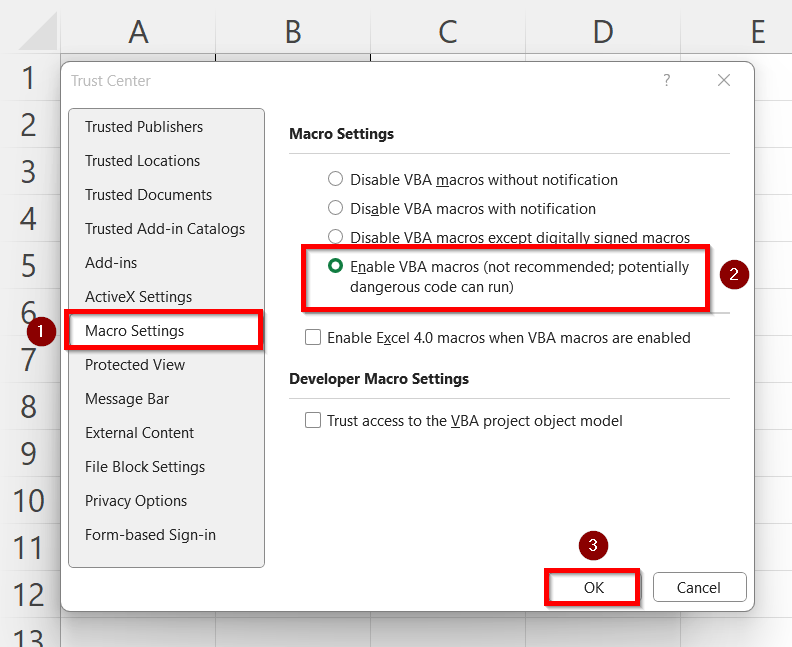This screenshot has width=792, height=647.
Task: Choose Disable VBA macros except digitally signed
Action: 336,237
